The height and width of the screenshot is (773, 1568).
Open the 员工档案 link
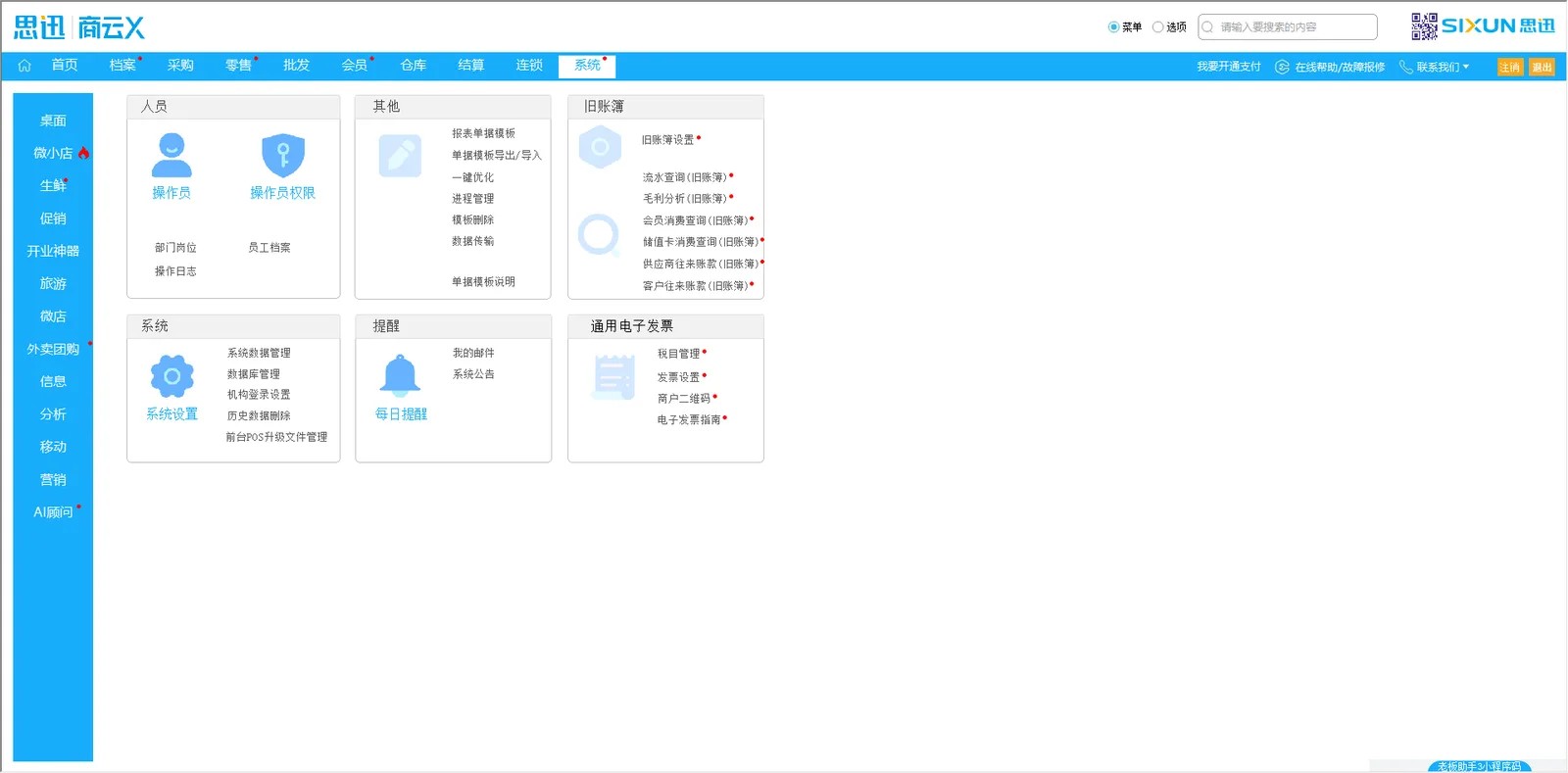pos(269,248)
